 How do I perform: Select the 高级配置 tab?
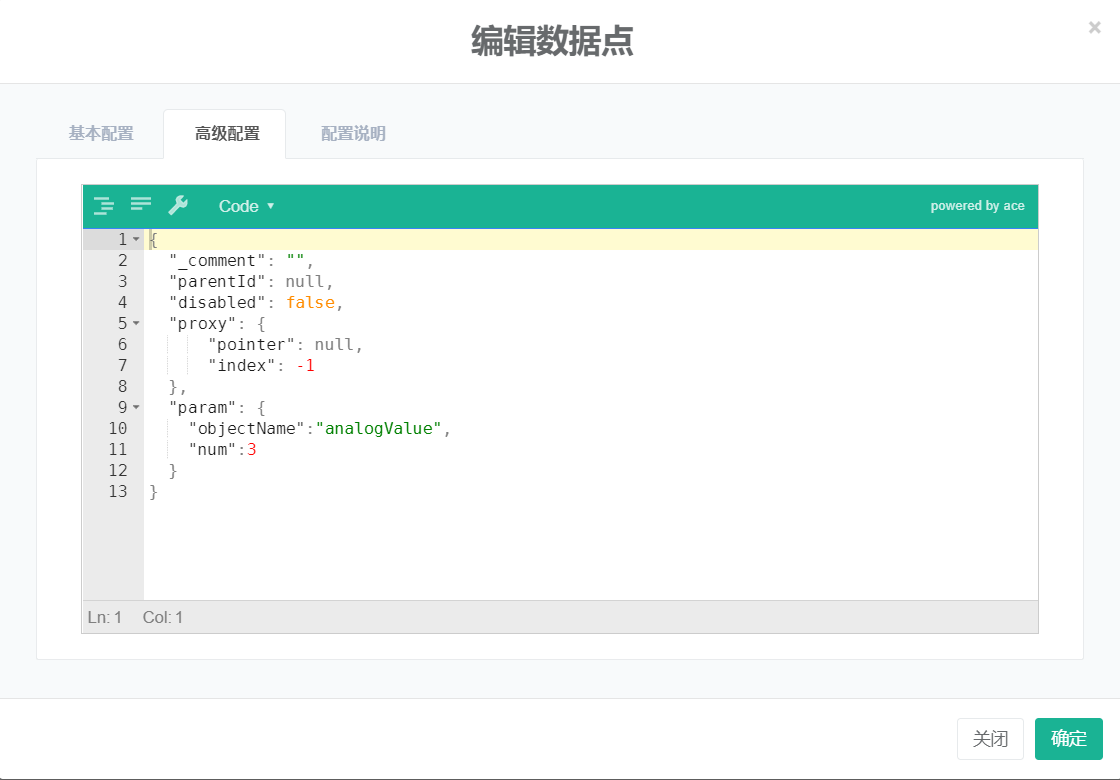[x=227, y=134]
